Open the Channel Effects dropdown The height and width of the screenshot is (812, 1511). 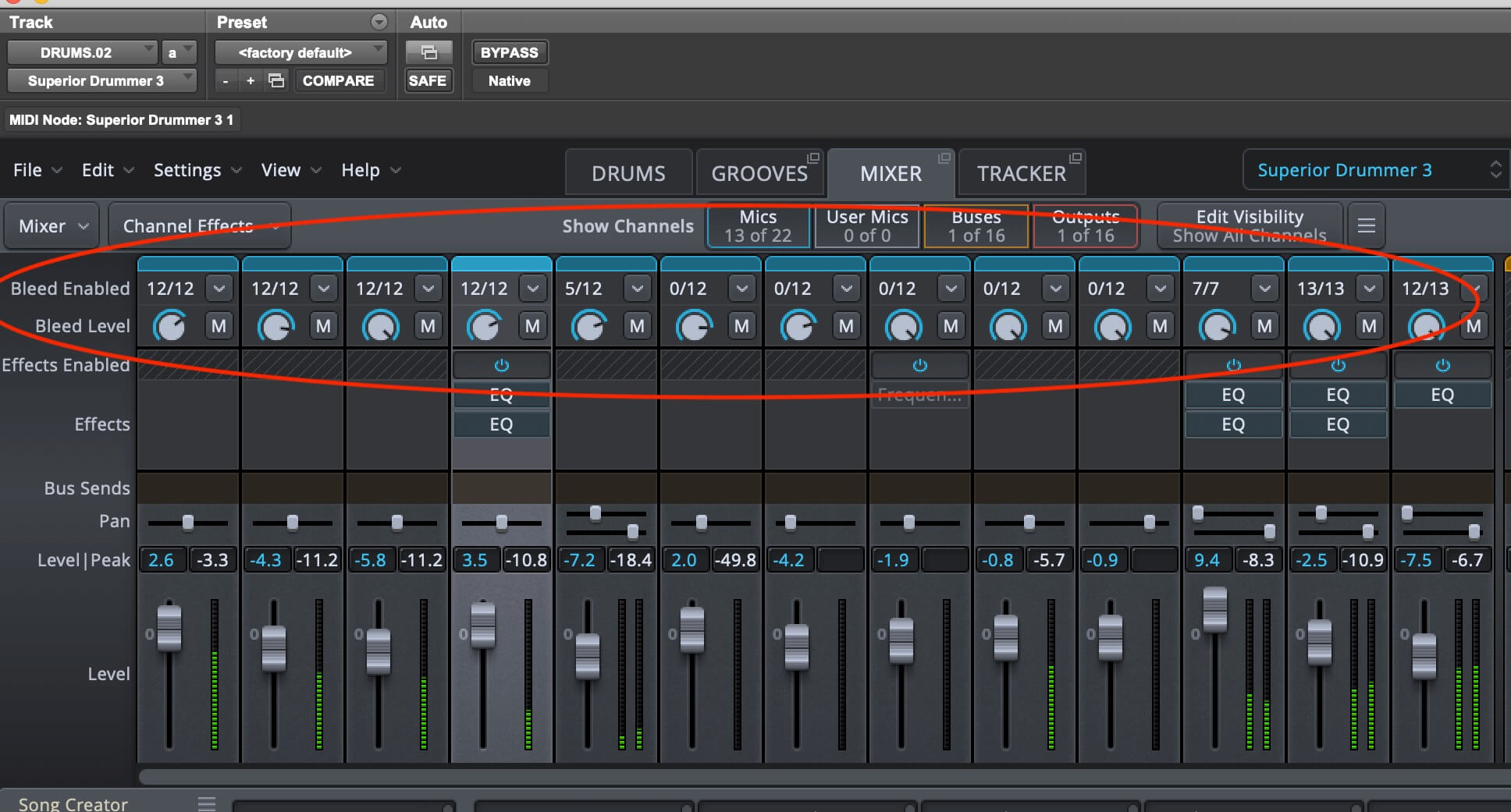point(200,226)
